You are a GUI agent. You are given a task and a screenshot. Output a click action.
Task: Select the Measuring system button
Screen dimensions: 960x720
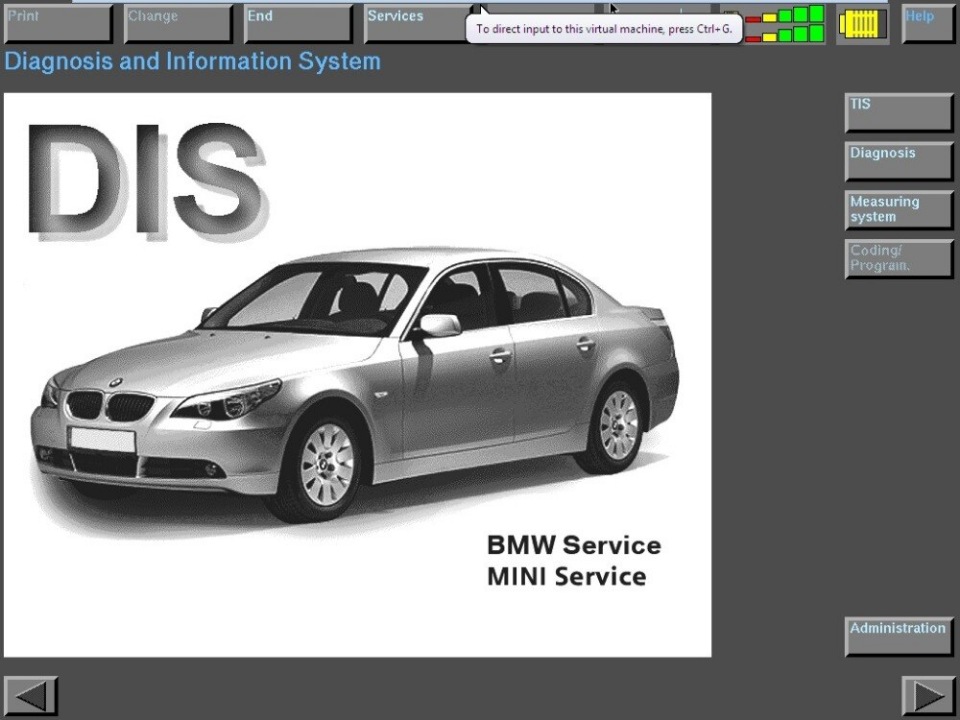click(x=899, y=210)
